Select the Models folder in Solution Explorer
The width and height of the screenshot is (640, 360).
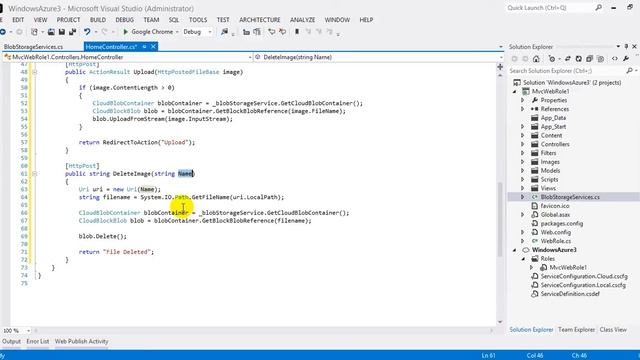pyautogui.click(x=550, y=171)
